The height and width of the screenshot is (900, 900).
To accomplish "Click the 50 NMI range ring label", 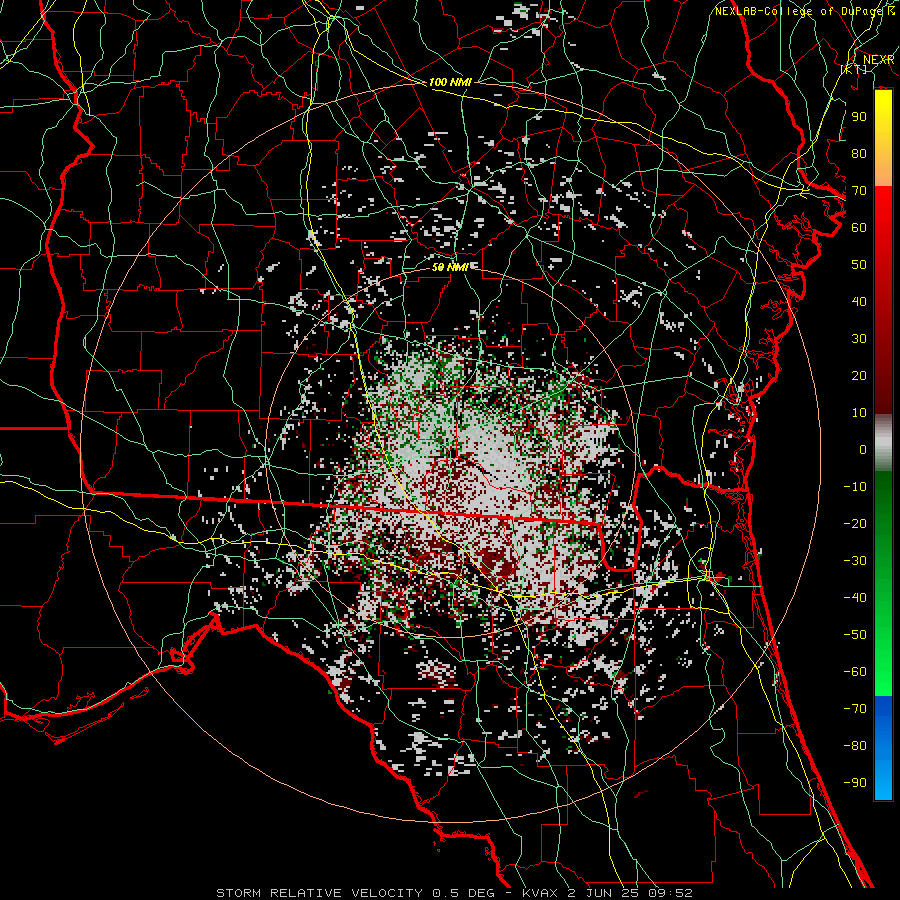I will (x=450, y=267).
